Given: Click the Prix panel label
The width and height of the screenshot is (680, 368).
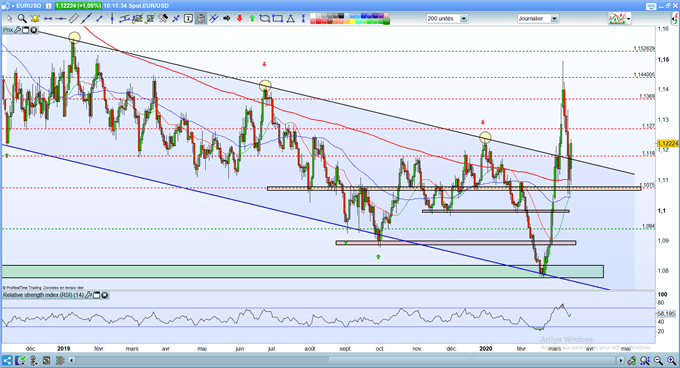Looking at the screenshot, I should pos(8,30).
